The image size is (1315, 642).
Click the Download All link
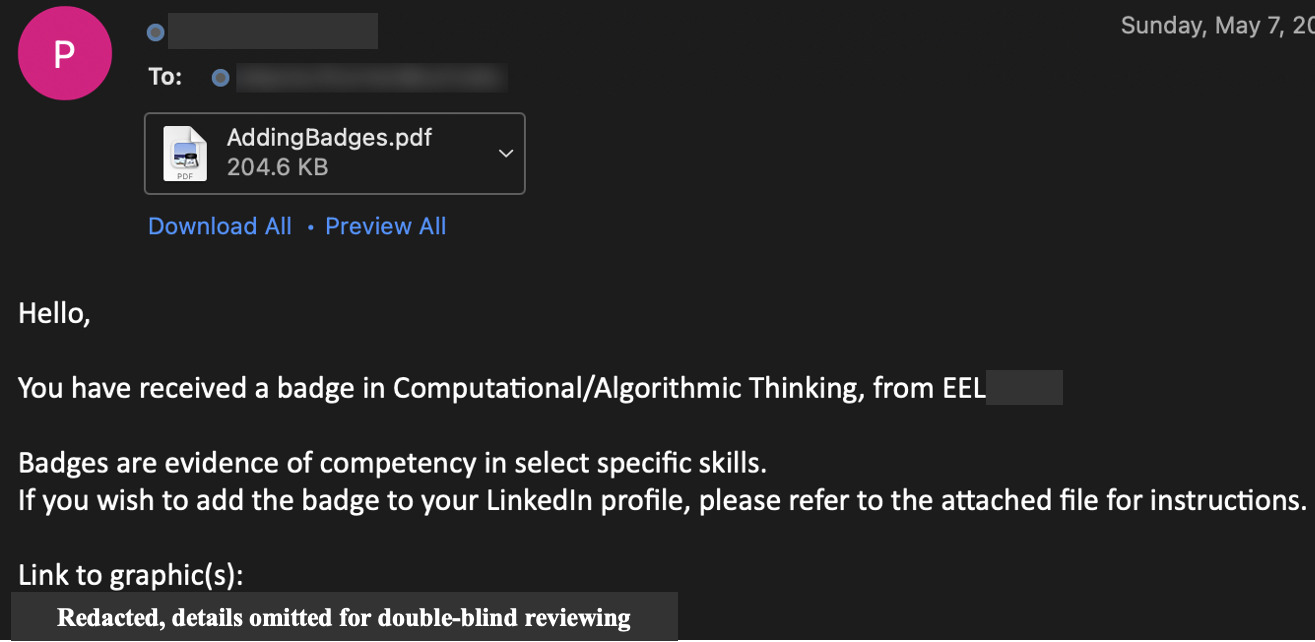tap(219, 226)
